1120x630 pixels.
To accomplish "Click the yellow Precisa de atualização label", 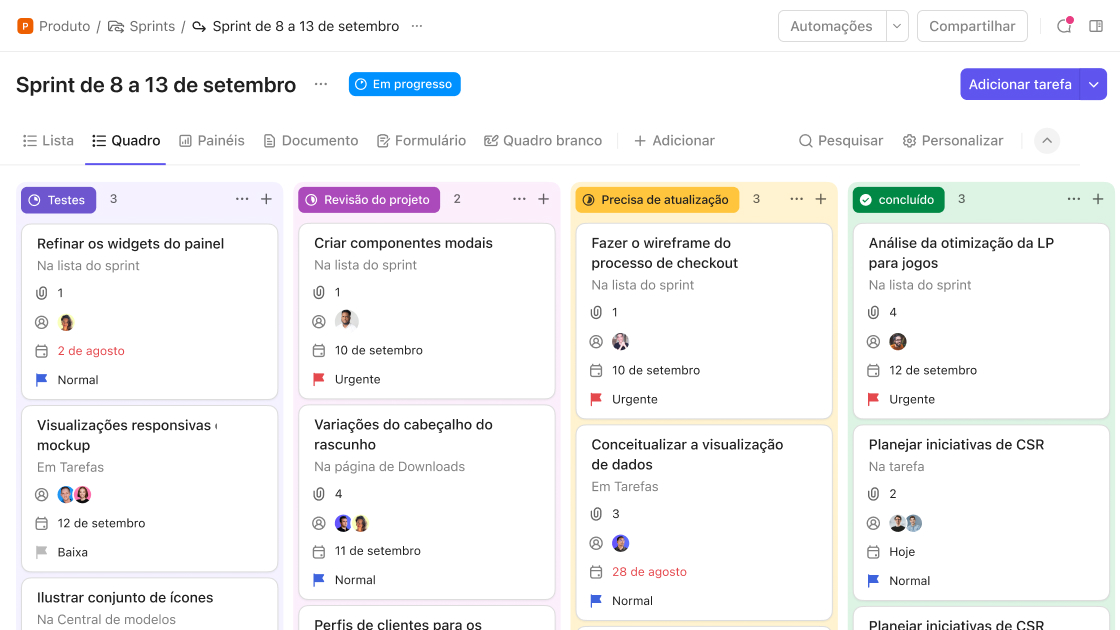I will coord(657,200).
